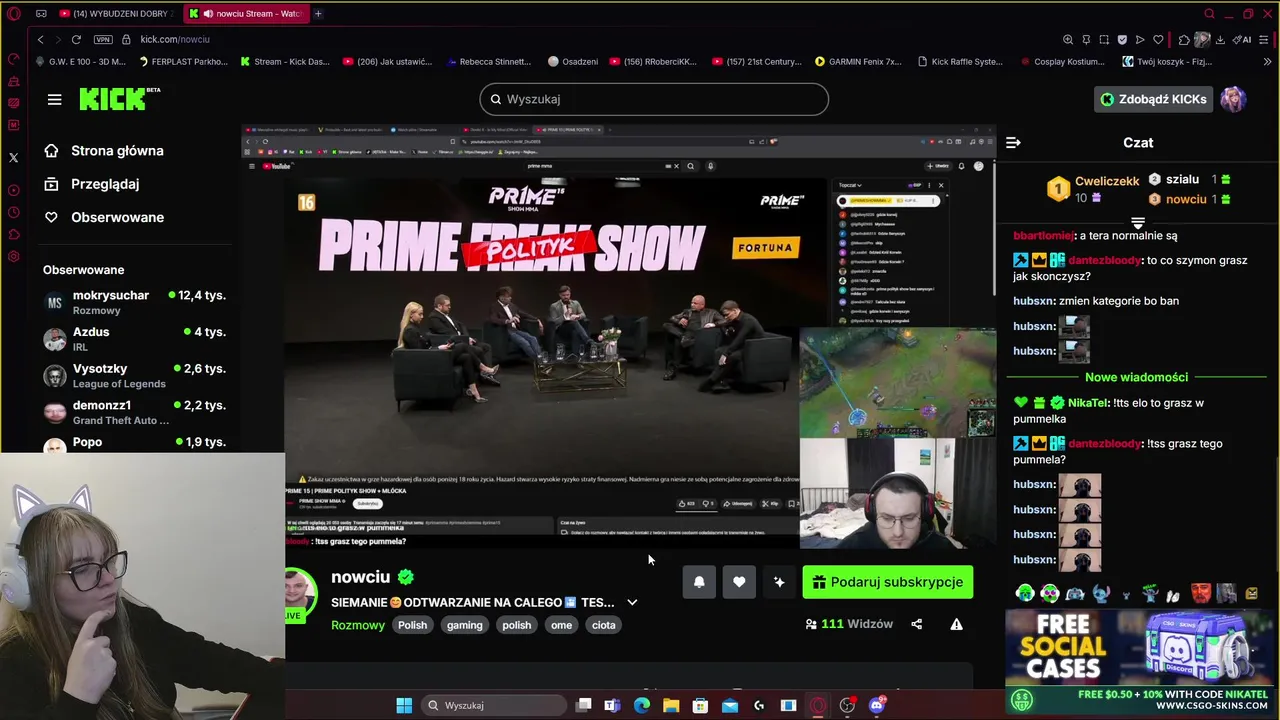Viewport: 1280px width, 720px height.
Task: Expand the stream title chevron
Action: (x=632, y=602)
